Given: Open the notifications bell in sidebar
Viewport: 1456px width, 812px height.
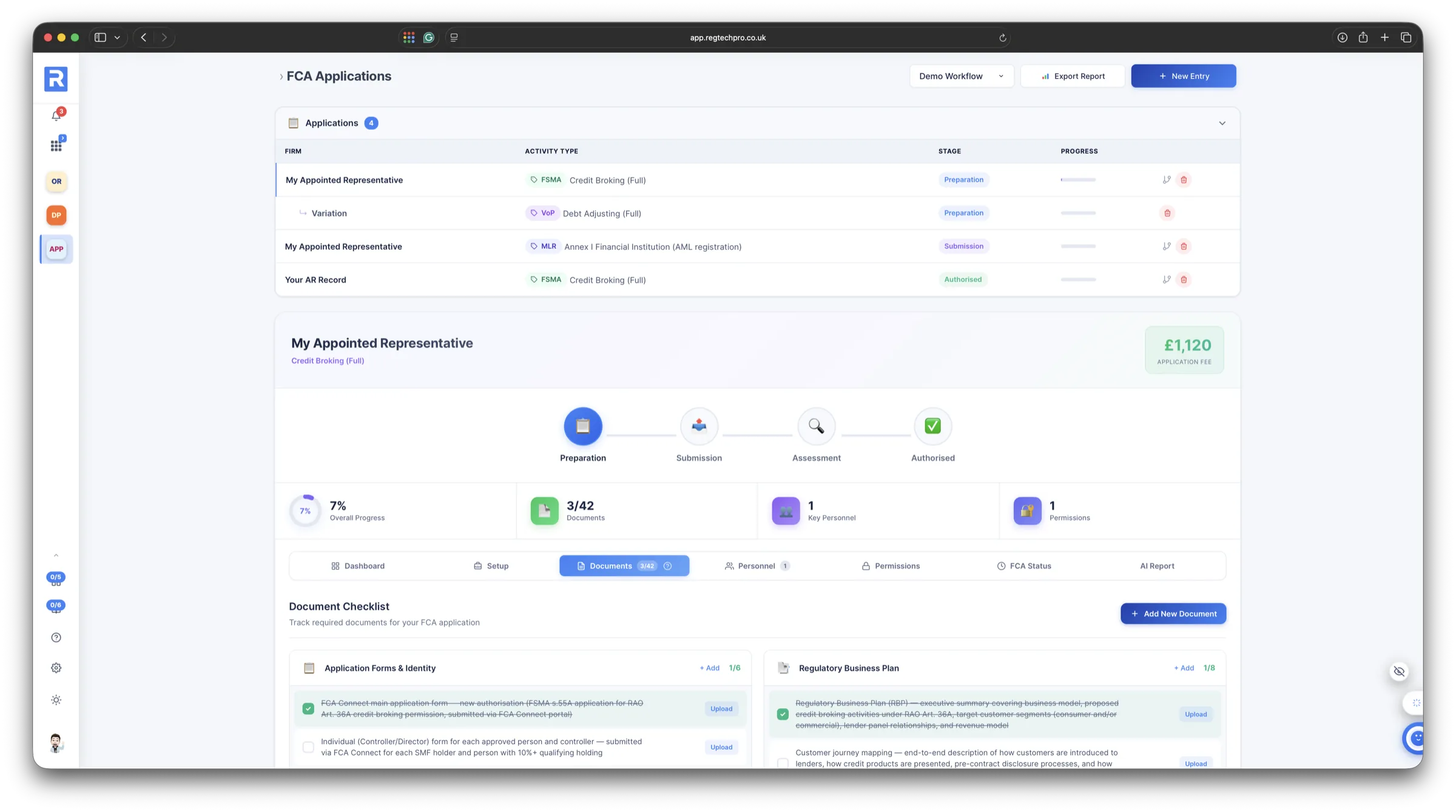Looking at the screenshot, I should (x=56, y=115).
